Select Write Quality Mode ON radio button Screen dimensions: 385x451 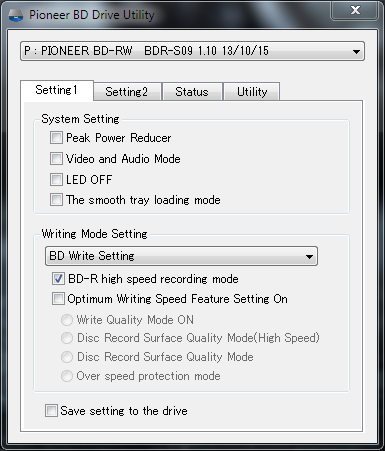click(67, 320)
